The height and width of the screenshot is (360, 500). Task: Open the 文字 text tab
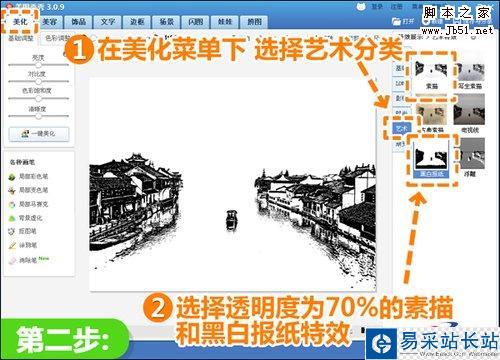108,22
